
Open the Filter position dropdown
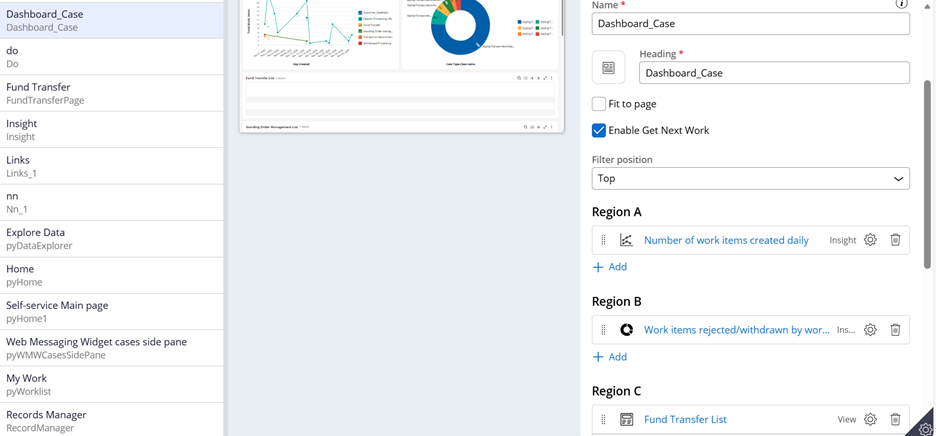point(750,179)
